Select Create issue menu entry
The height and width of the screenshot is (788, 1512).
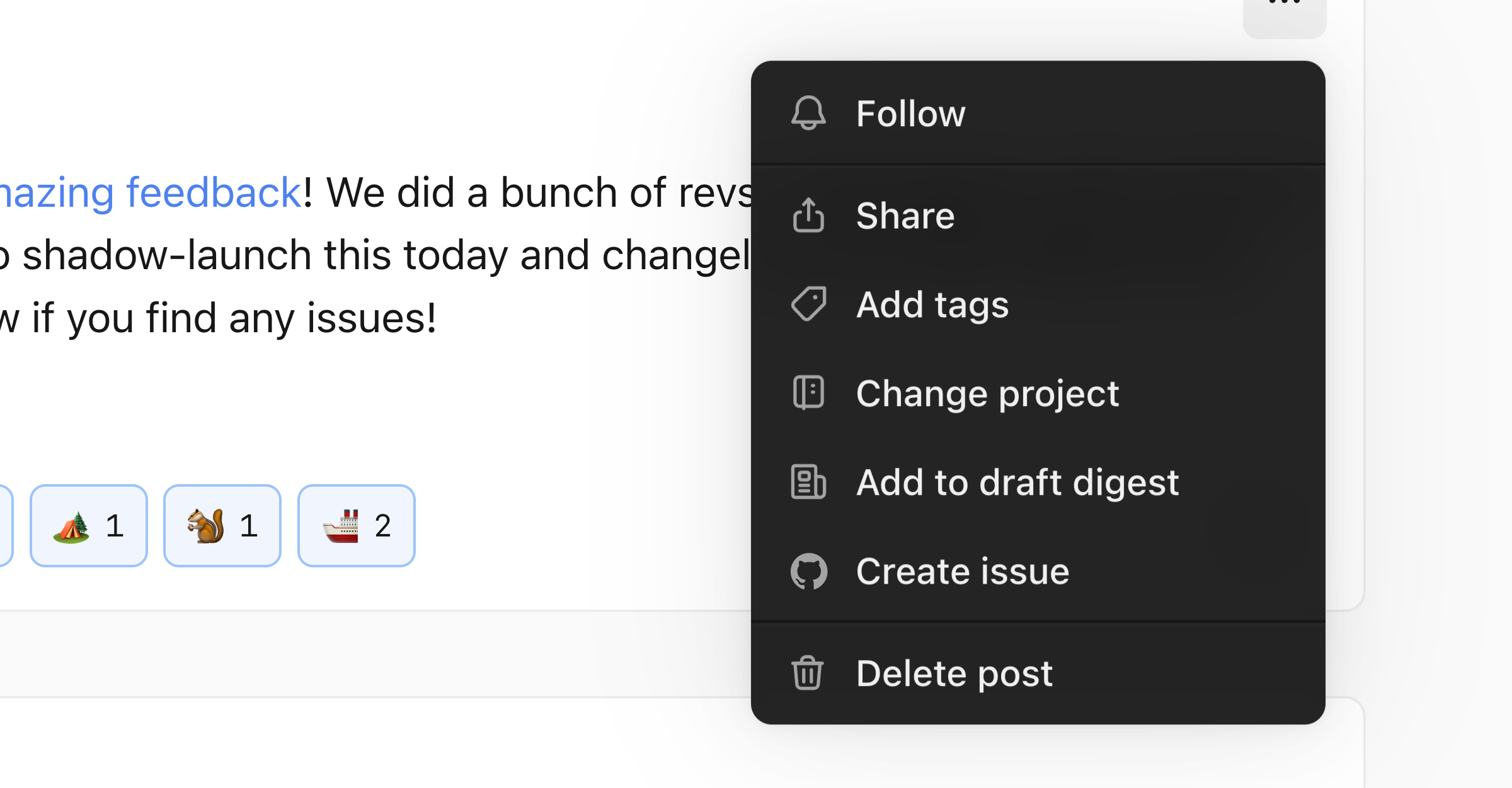pos(963,571)
